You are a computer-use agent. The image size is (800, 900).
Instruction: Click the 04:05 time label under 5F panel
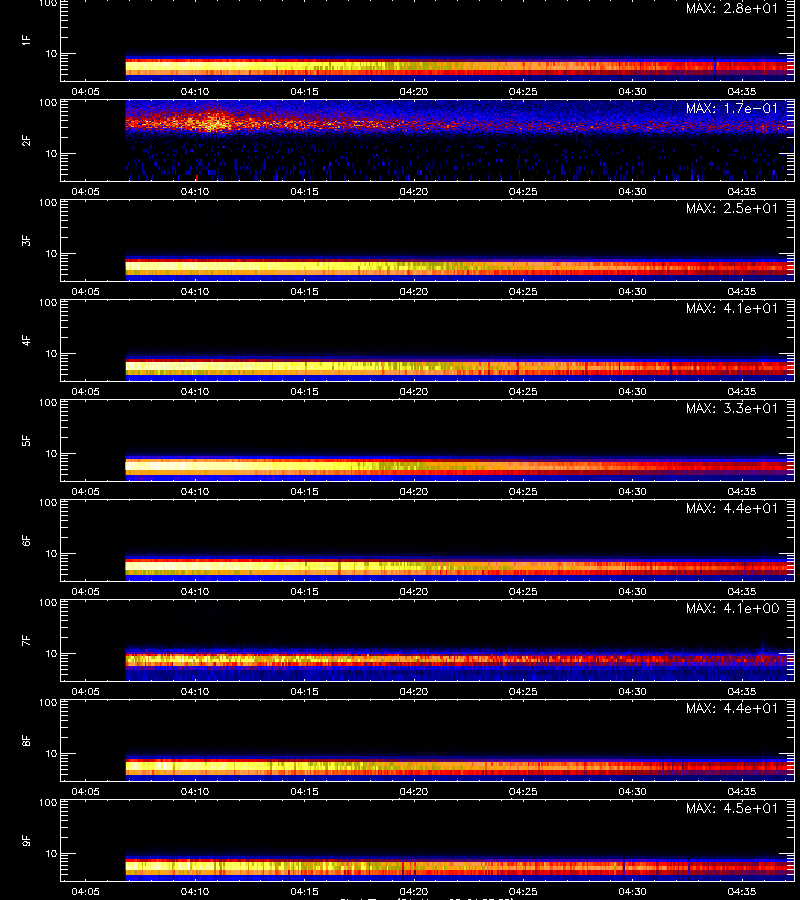pyautogui.click(x=86, y=491)
